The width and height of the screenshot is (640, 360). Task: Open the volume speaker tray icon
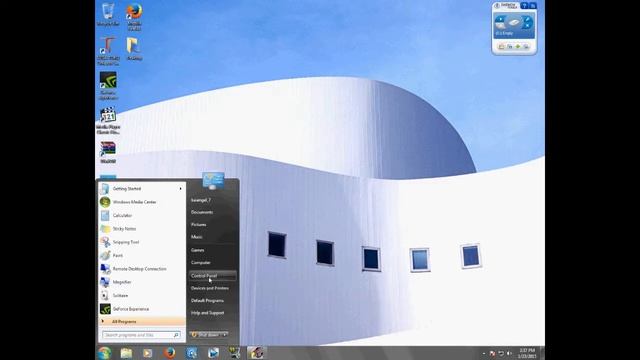(x=509, y=353)
